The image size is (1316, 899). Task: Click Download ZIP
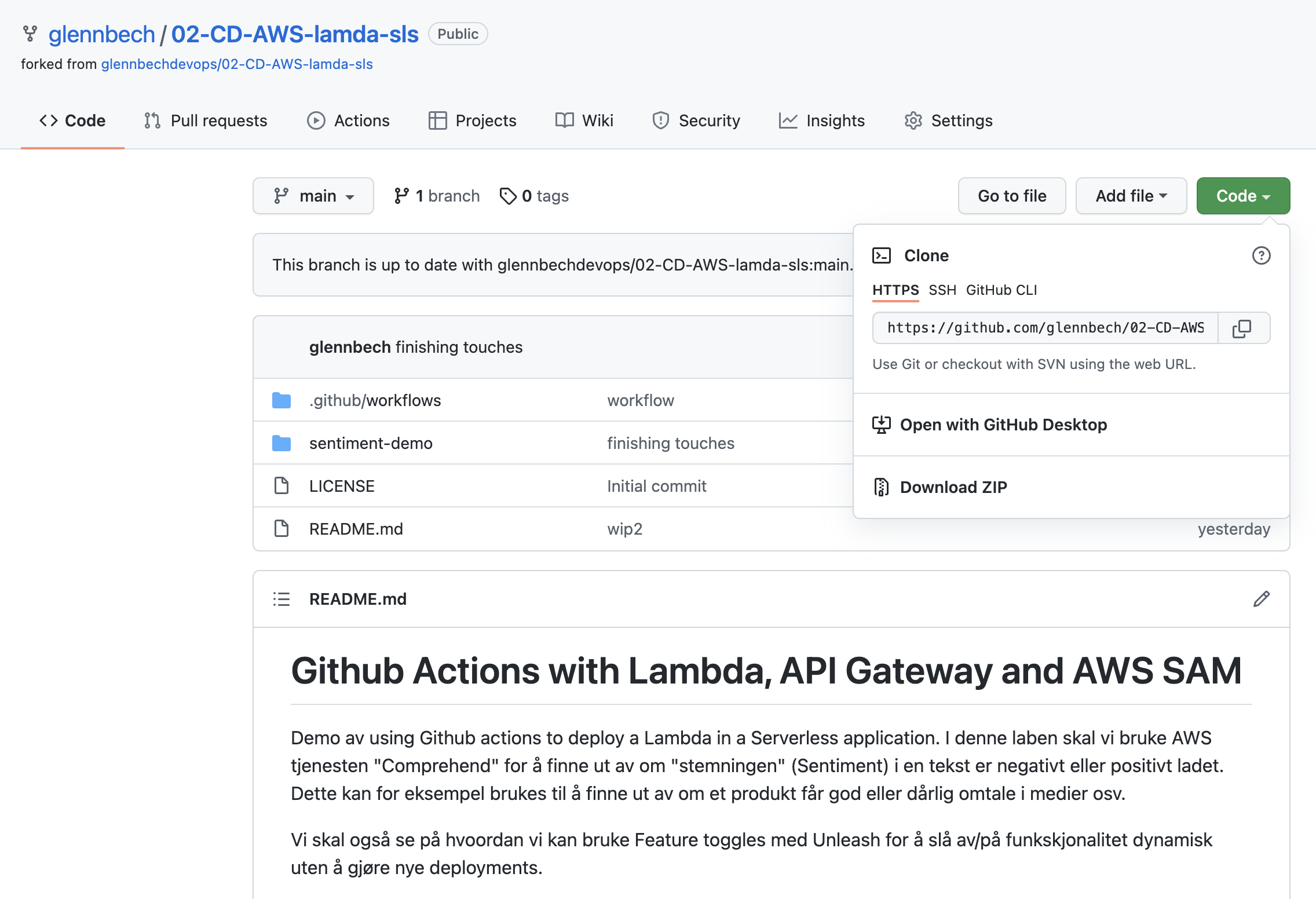coord(953,487)
